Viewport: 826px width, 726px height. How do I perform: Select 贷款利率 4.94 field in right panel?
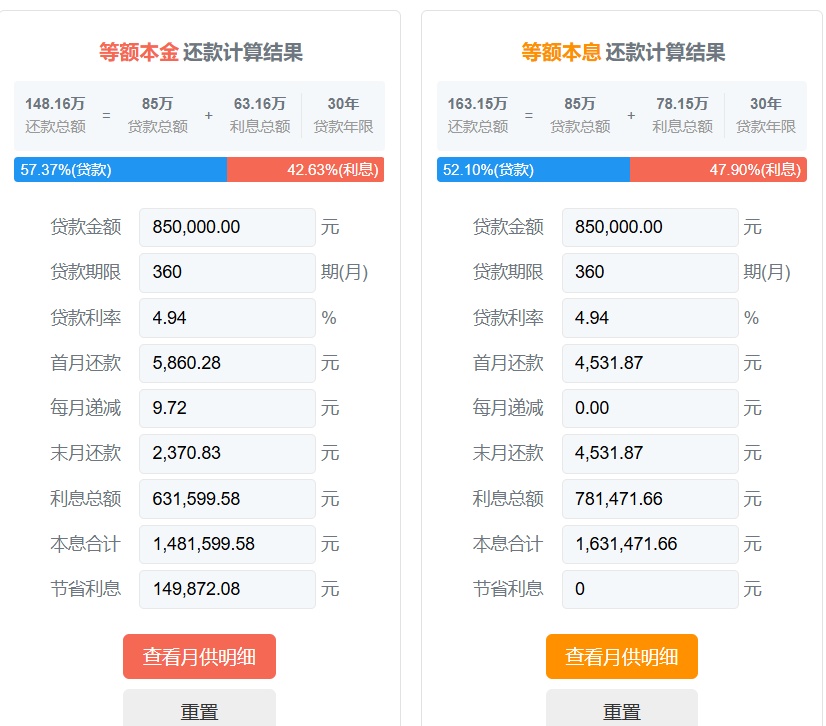[649, 318]
